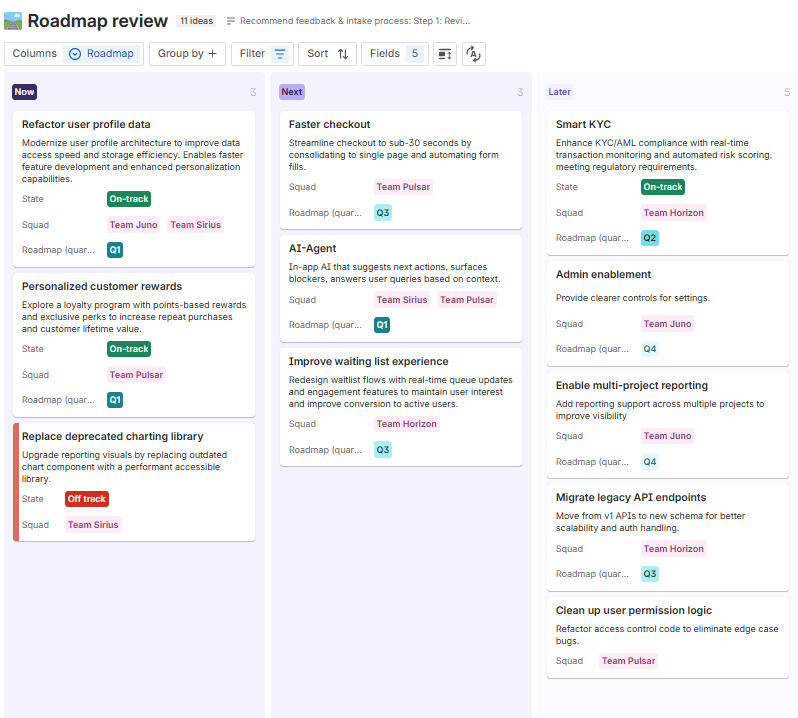Click the auto-fill AI icon in toolbar
The width and height of the screenshot is (798, 718).
coord(474,54)
